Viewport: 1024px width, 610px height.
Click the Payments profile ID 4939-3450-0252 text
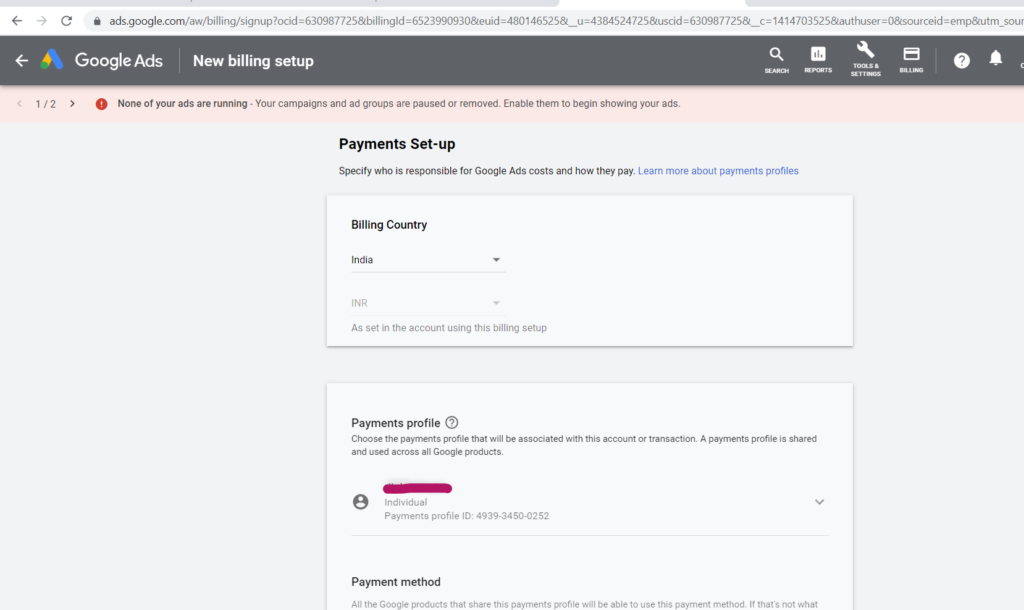click(466, 516)
